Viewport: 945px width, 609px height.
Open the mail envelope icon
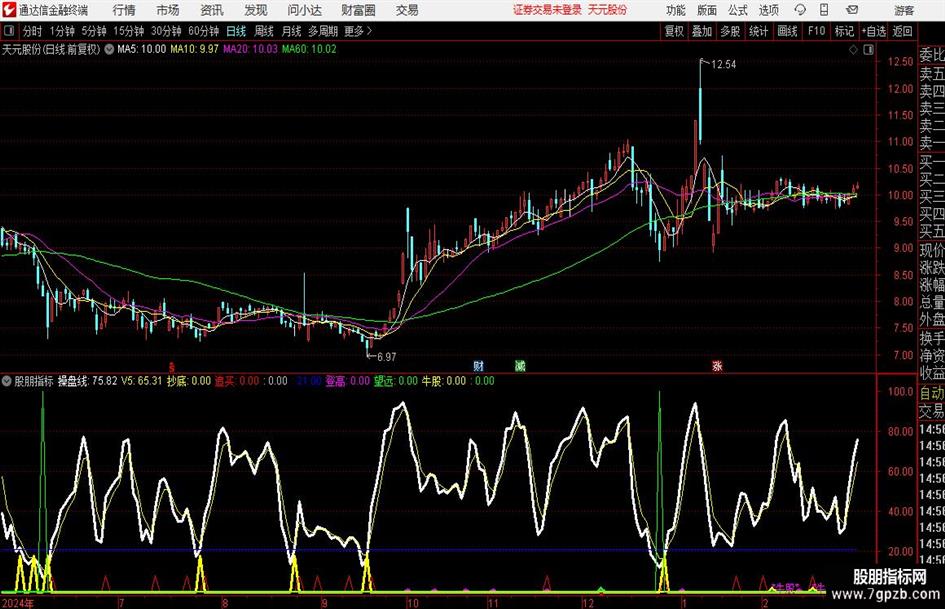tap(852, 10)
